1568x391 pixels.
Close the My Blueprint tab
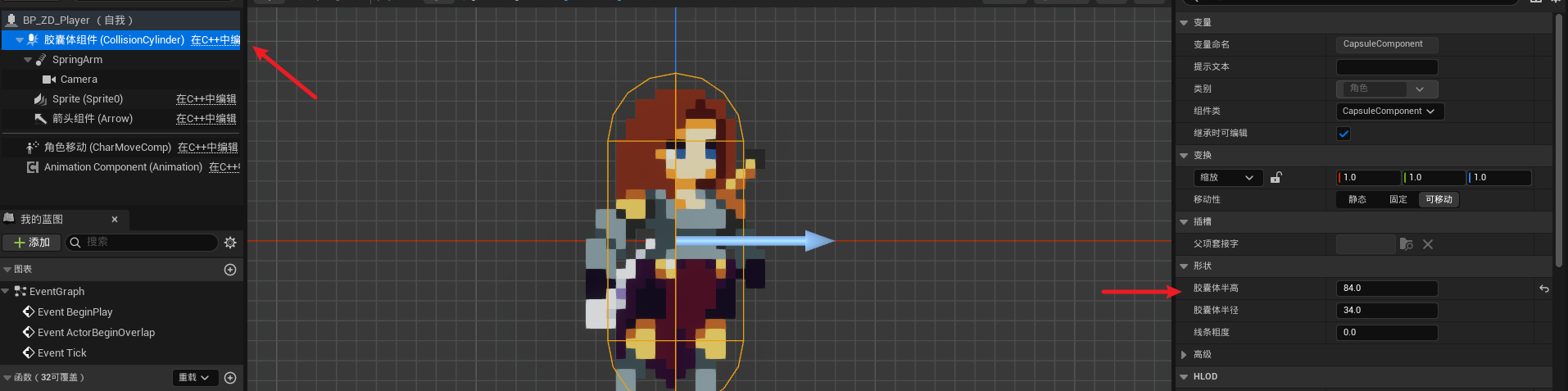(115, 220)
